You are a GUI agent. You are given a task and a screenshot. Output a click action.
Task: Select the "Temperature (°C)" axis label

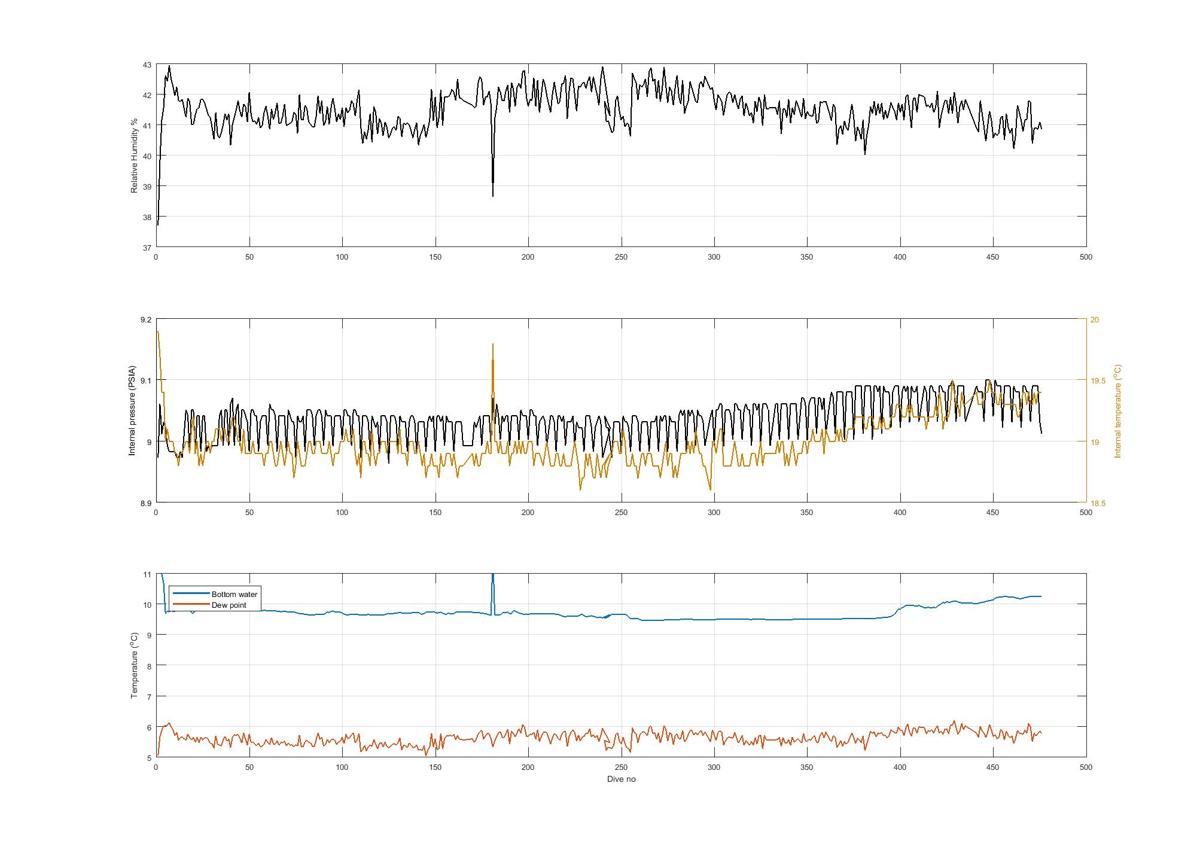[134, 665]
